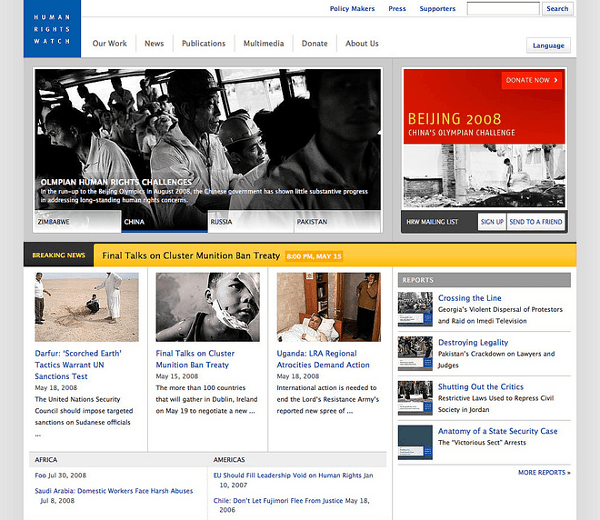Click the Olympian Human Rights Challenges headline
This screenshot has width=600, height=520.
tap(116, 182)
